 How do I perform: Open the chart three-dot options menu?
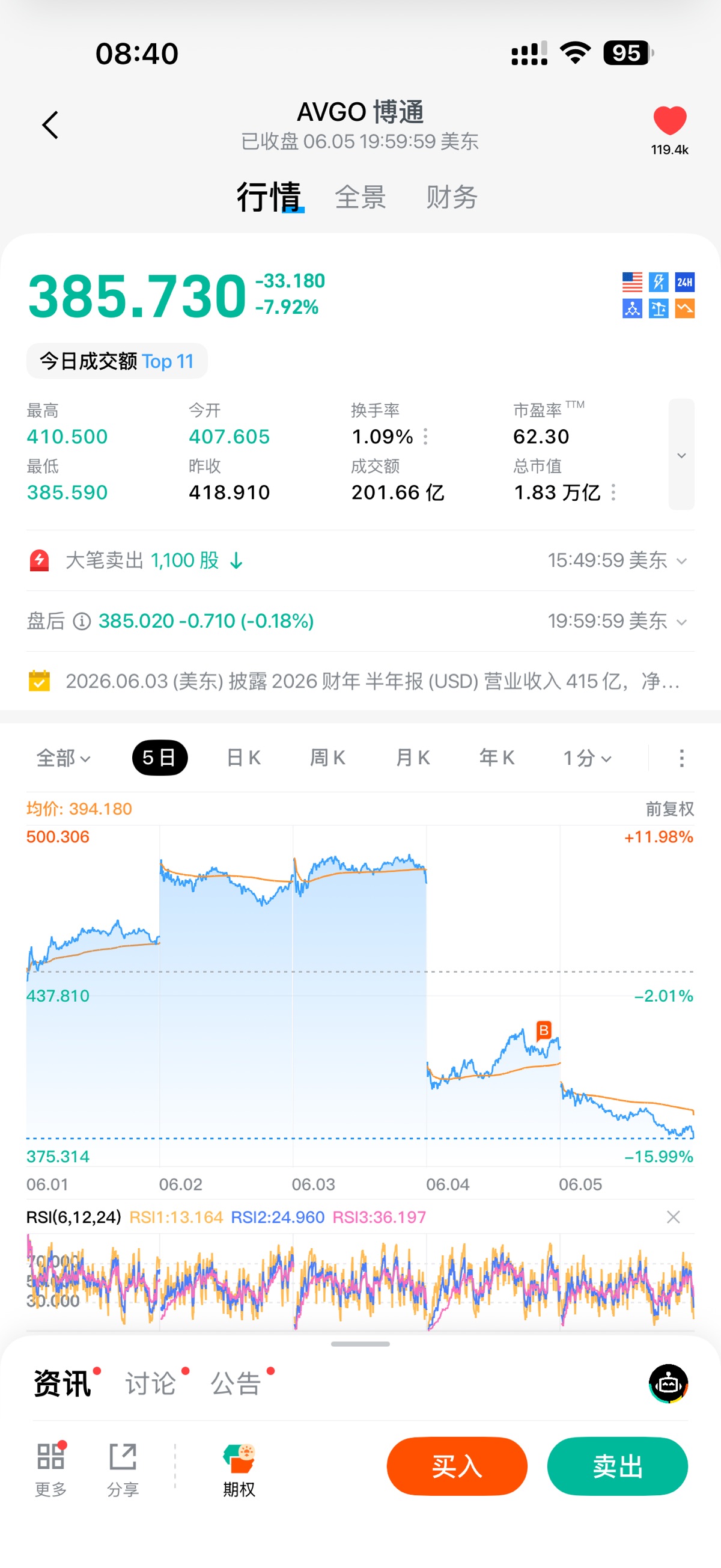tap(681, 758)
